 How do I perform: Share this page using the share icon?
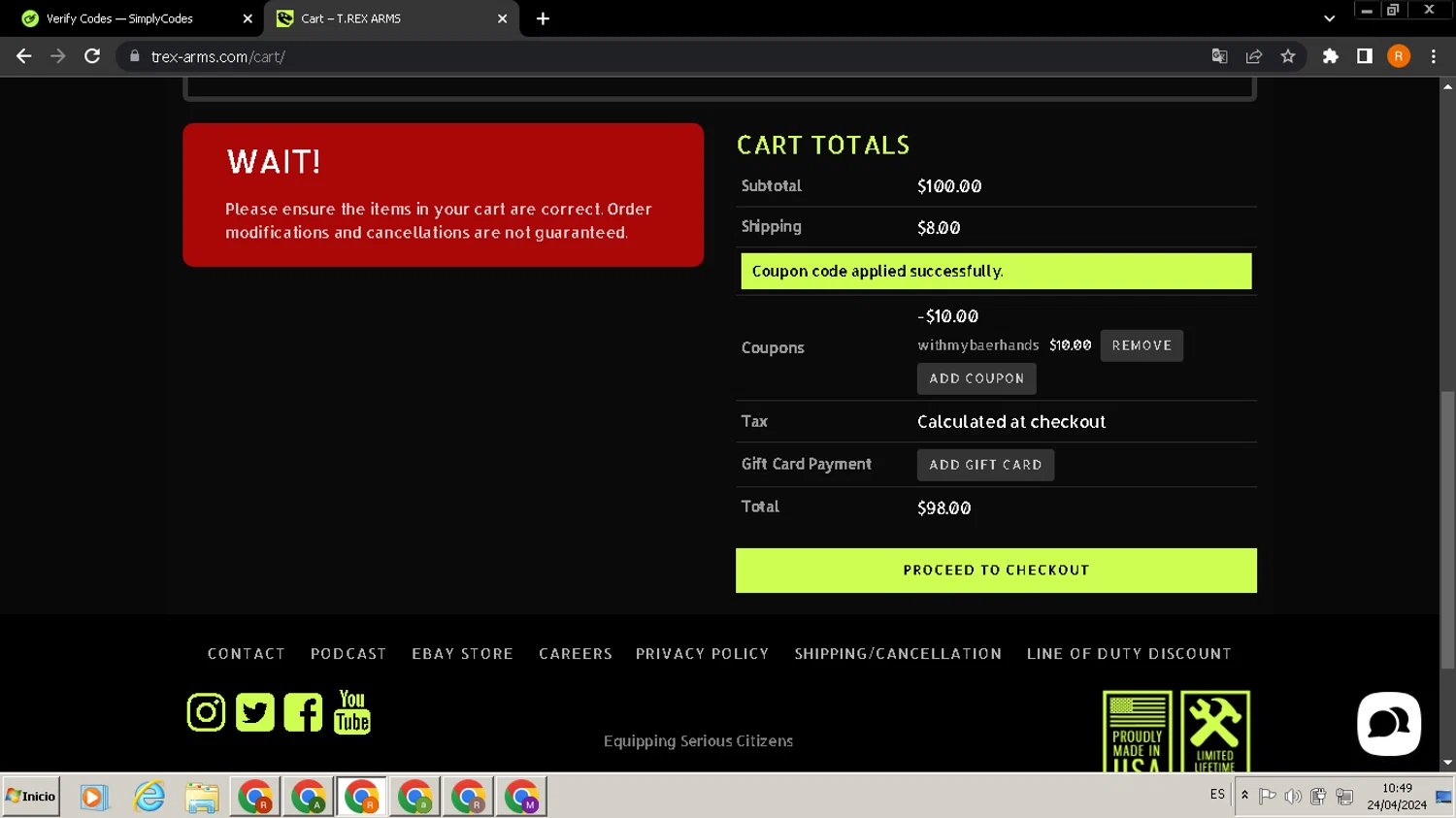[1254, 56]
